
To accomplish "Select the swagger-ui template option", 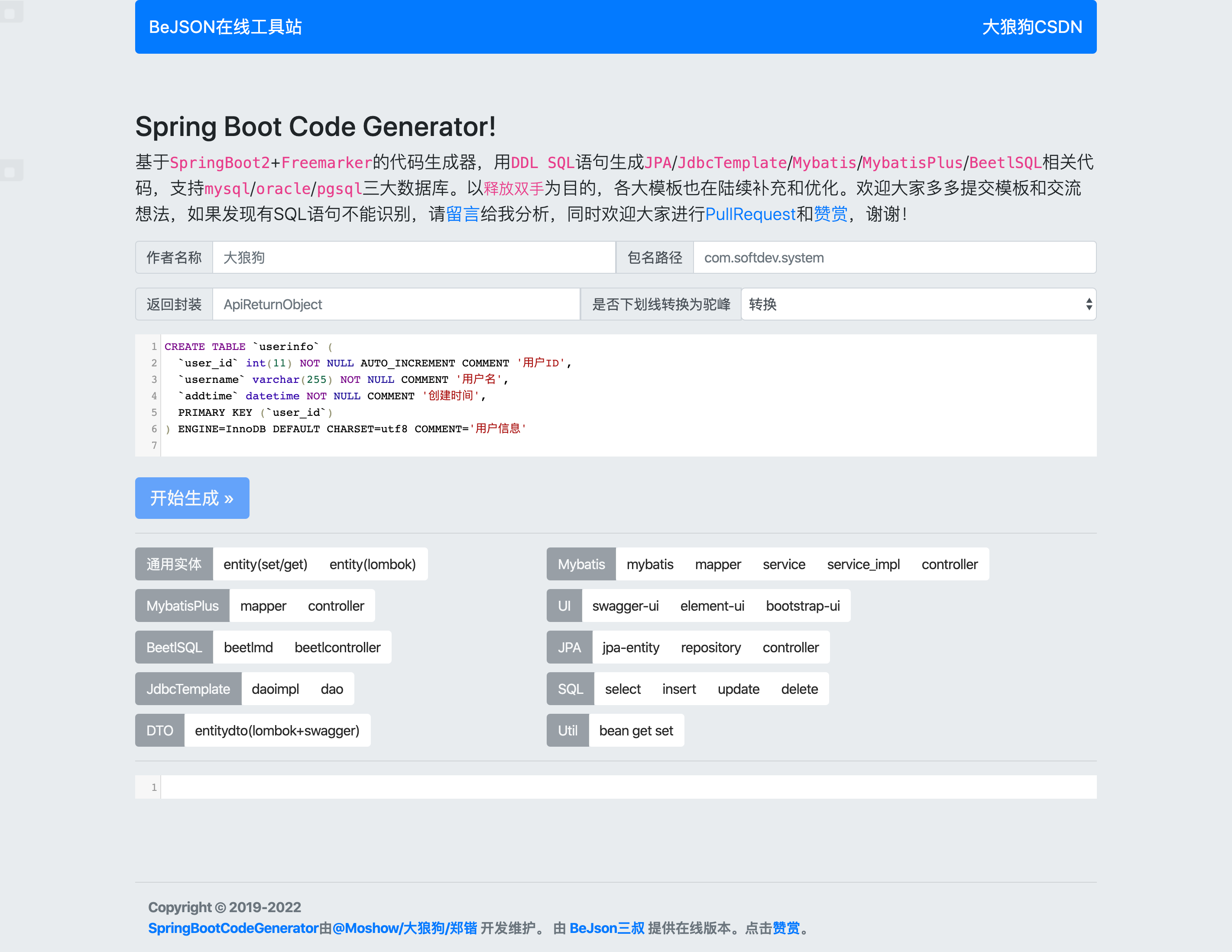I will tap(625, 606).
